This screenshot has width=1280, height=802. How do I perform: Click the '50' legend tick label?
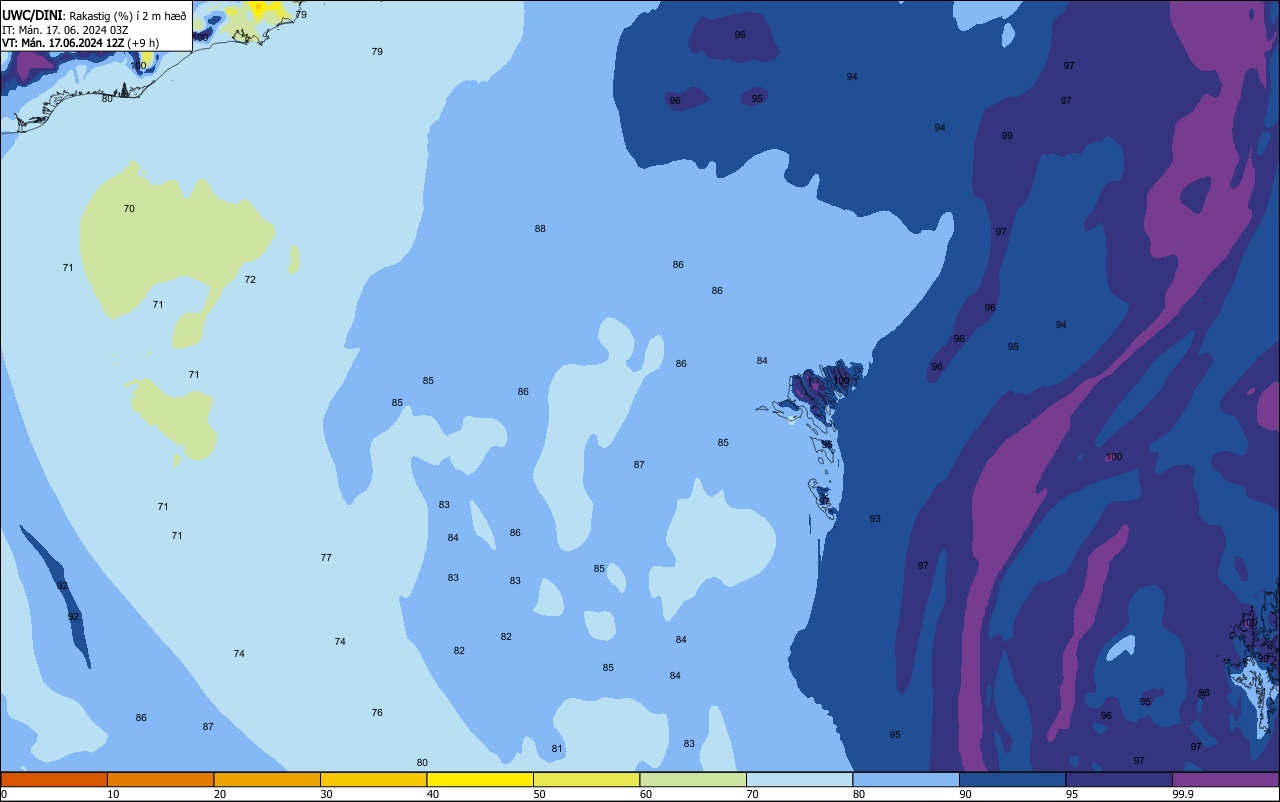coord(540,794)
